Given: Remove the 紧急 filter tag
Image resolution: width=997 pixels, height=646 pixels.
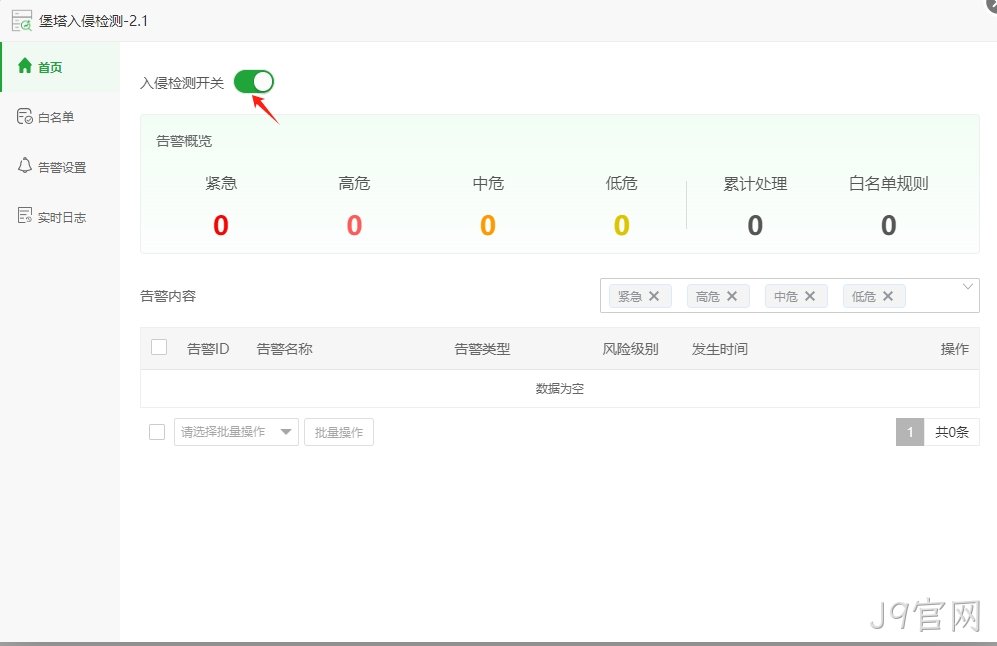Looking at the screenshot, I should (654, 296).
